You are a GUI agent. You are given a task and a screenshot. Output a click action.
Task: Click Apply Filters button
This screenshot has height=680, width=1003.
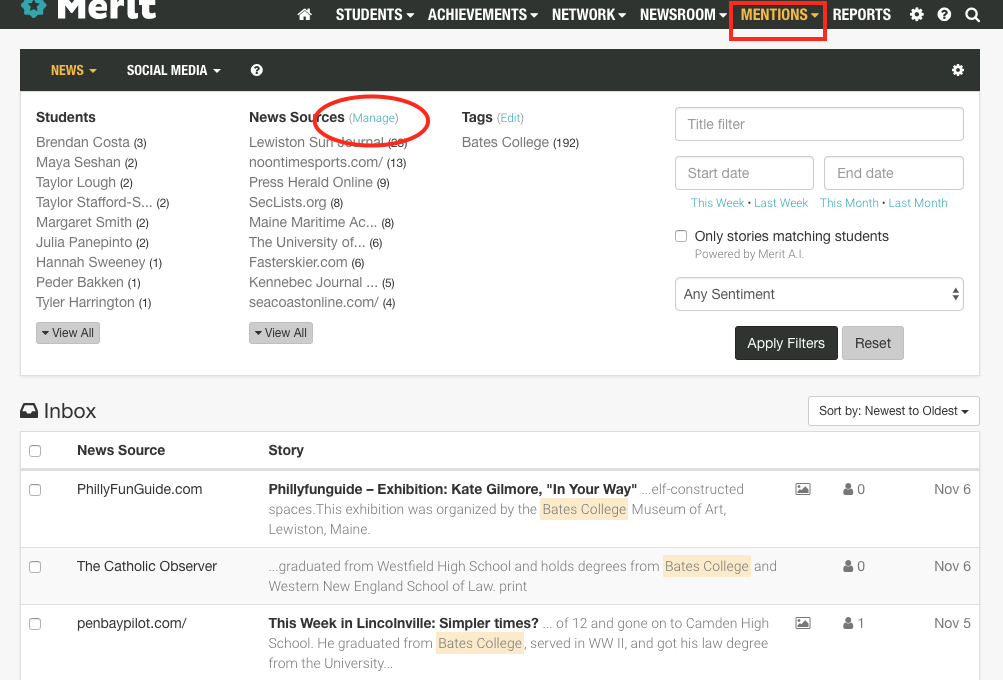(786, 343)
